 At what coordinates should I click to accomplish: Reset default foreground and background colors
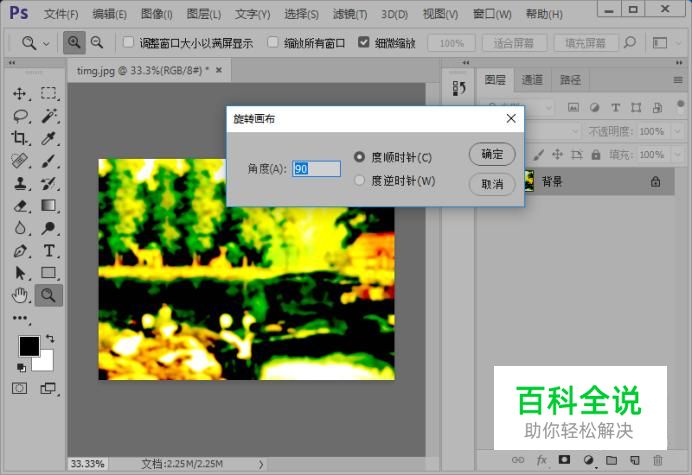coord(21,367)
